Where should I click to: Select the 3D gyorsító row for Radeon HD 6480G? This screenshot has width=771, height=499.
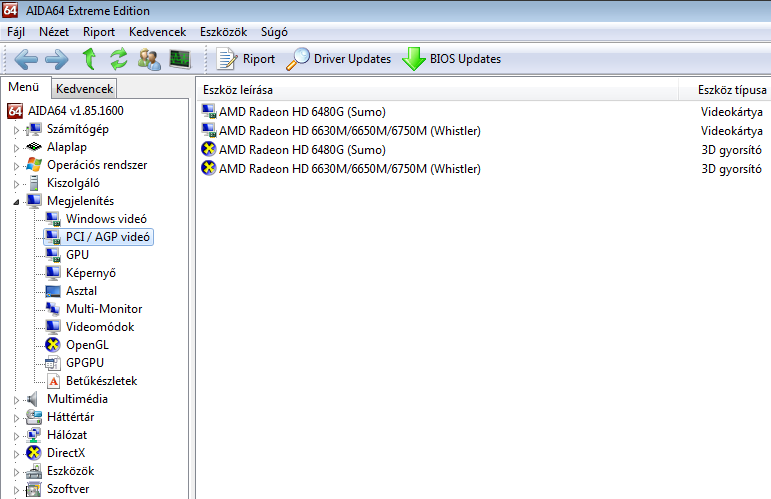[484, 149]
